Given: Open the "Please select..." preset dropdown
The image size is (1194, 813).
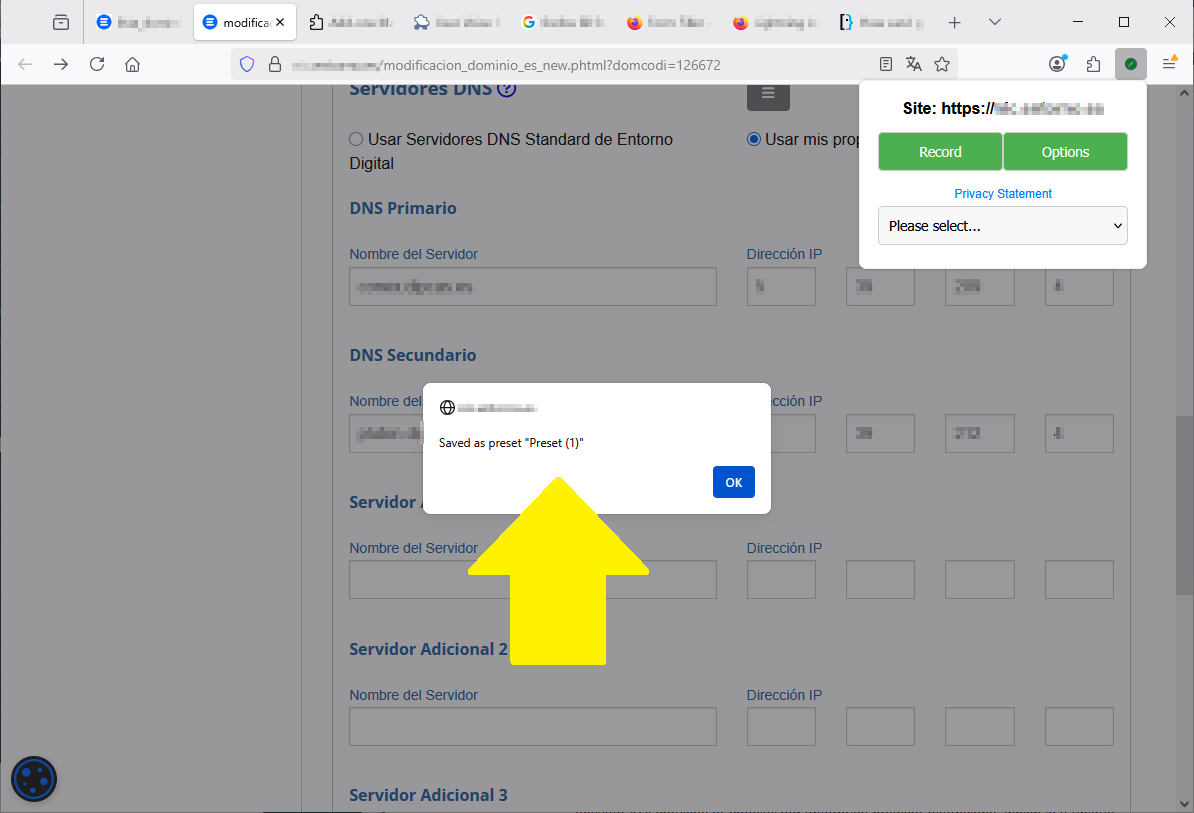Looking at the screenshot, I should pos(1002,226).
